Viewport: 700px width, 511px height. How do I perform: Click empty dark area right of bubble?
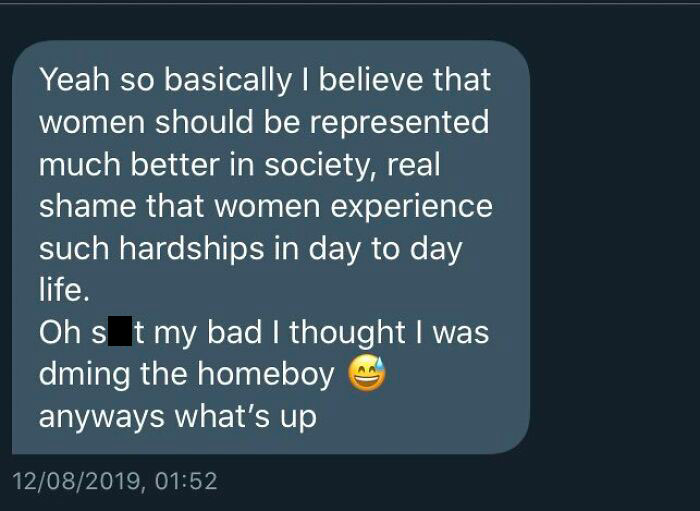(x=616, y=245)
